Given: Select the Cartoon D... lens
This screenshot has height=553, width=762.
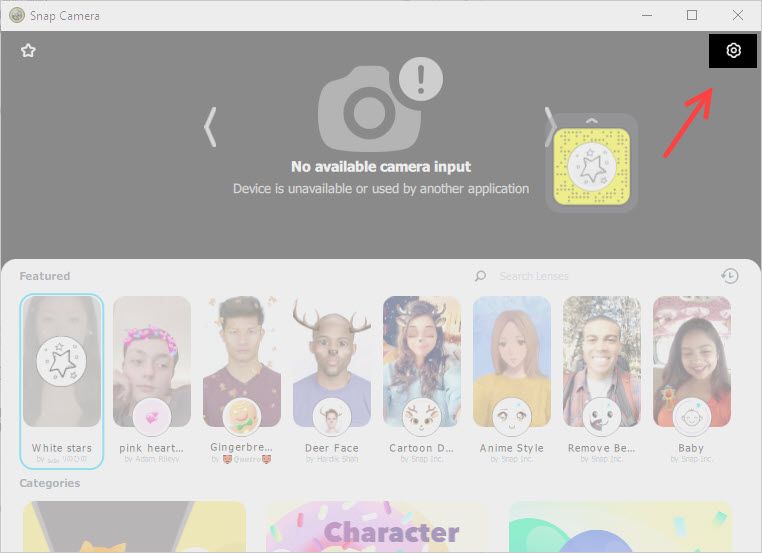Looking at the screenshot, I should [421, 381].
